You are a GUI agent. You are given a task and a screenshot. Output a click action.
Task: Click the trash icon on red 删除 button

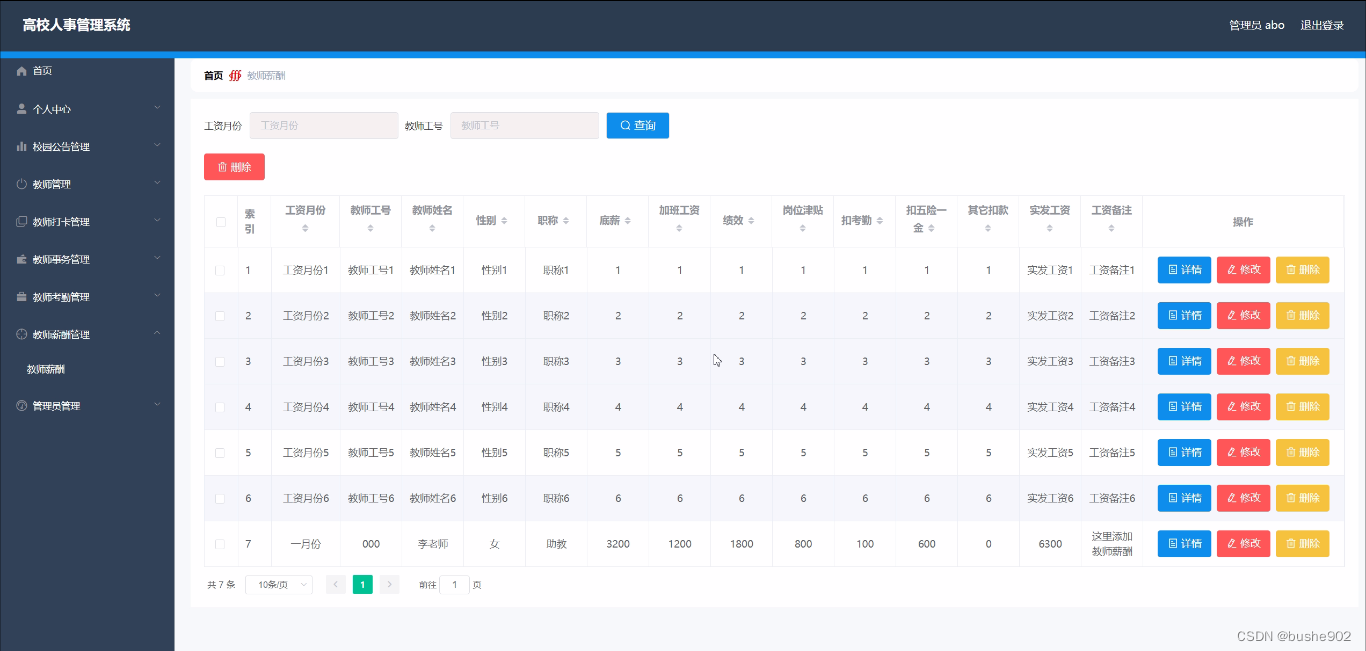(224, 166)
